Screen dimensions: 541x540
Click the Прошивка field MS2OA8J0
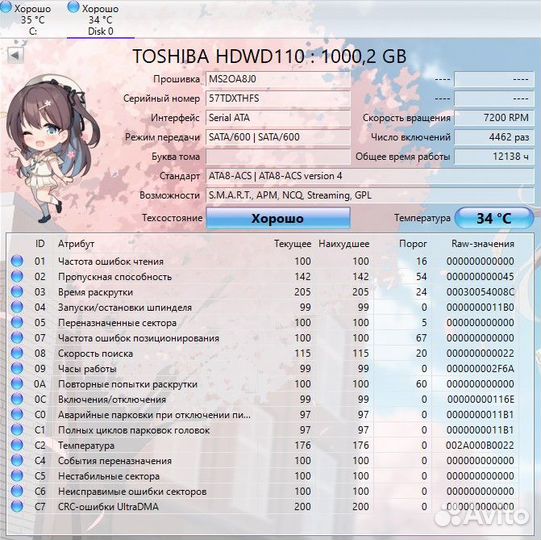(278, 79)
